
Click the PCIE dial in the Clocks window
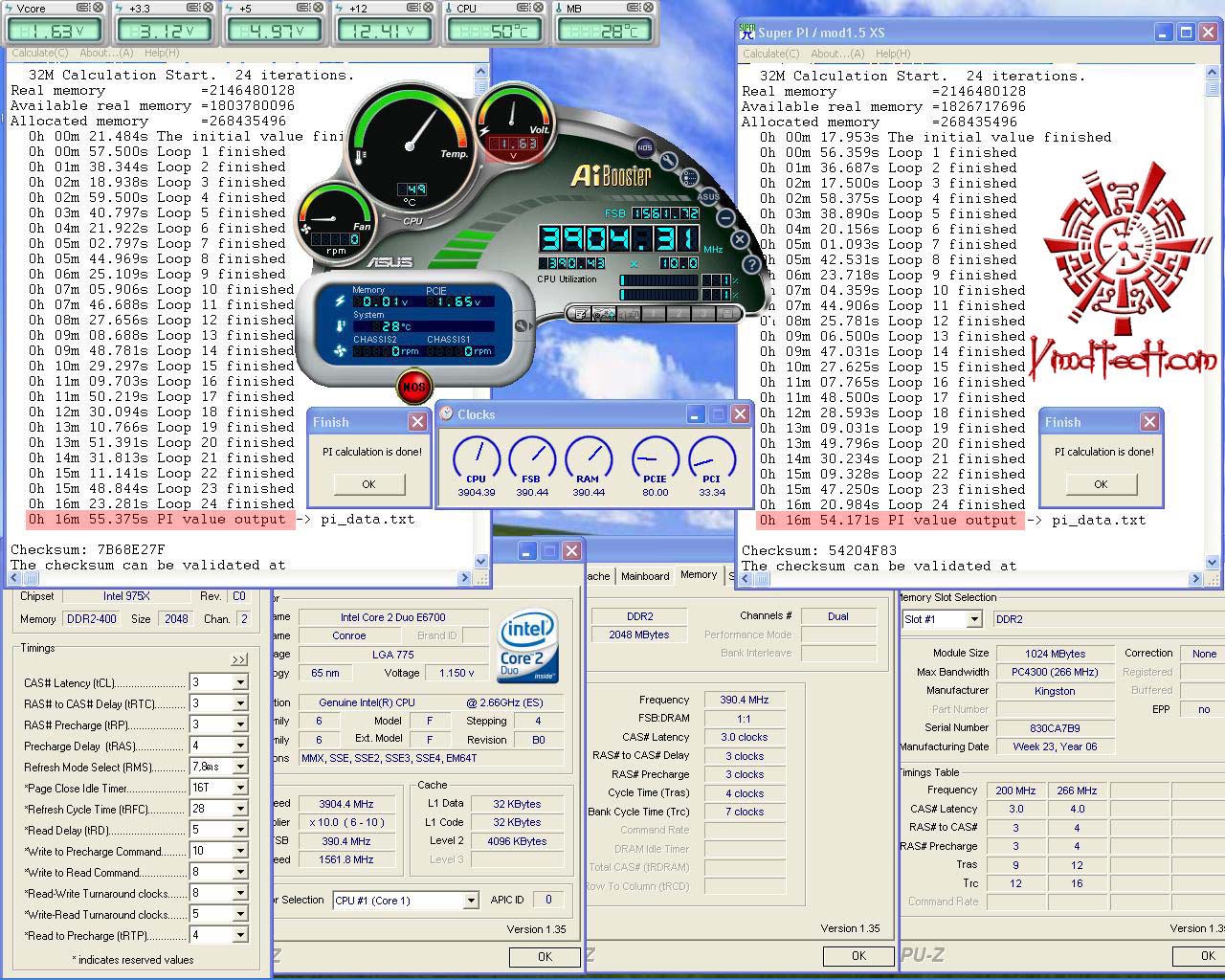[x=656, y=459]
